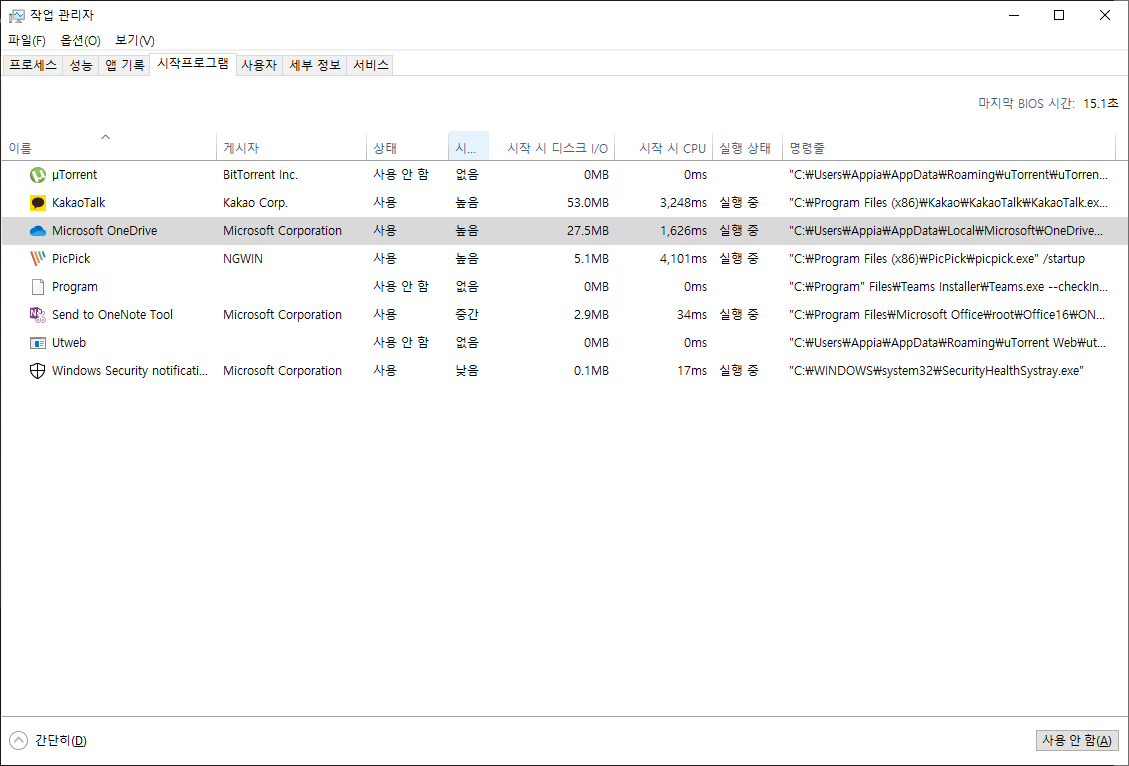Sort by the truncated 시... impact column header
1129x766 pixels.
pos(469,146)
